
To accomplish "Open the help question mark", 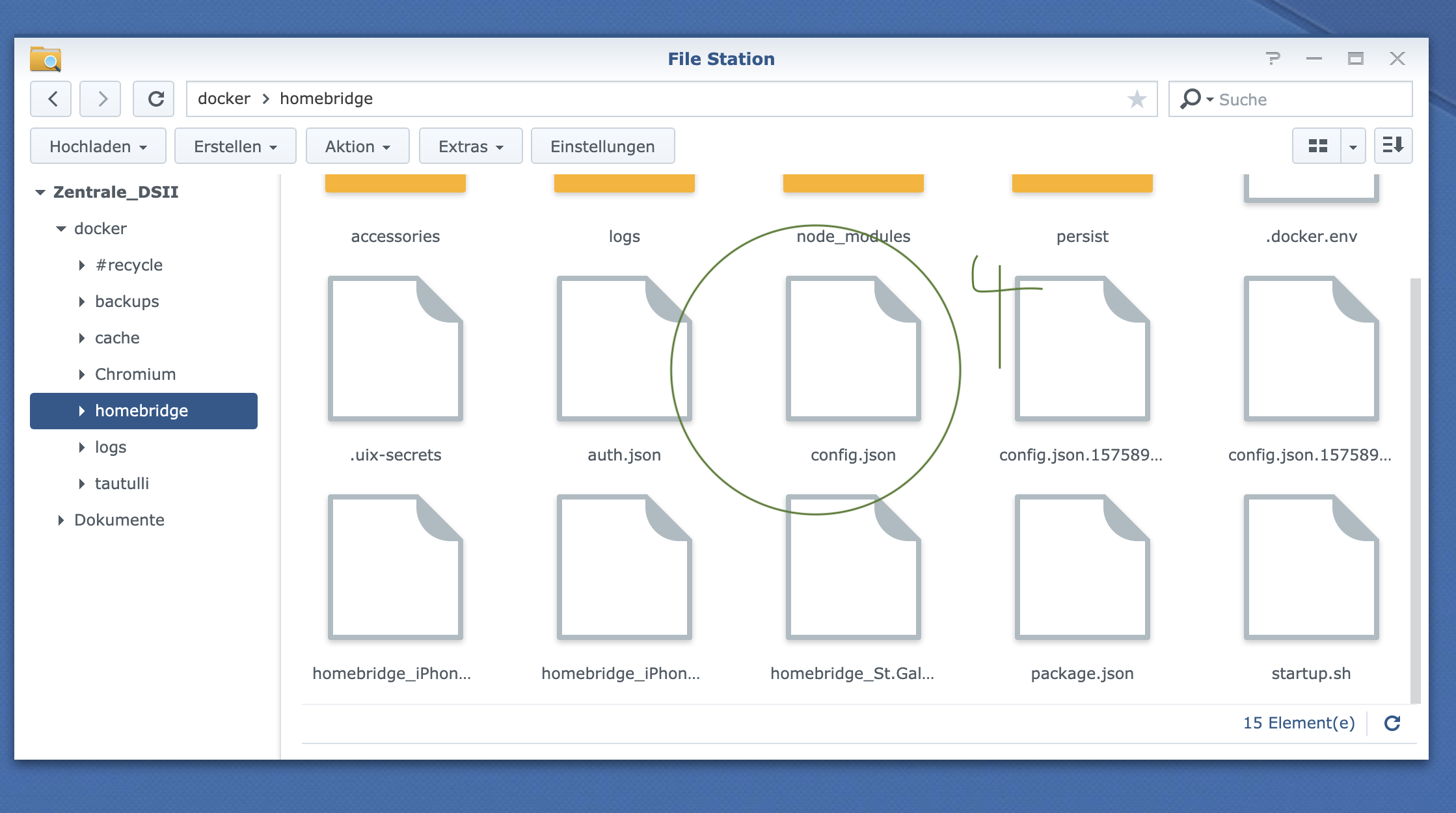I will pyautogui.click(x=1273, y=59).
